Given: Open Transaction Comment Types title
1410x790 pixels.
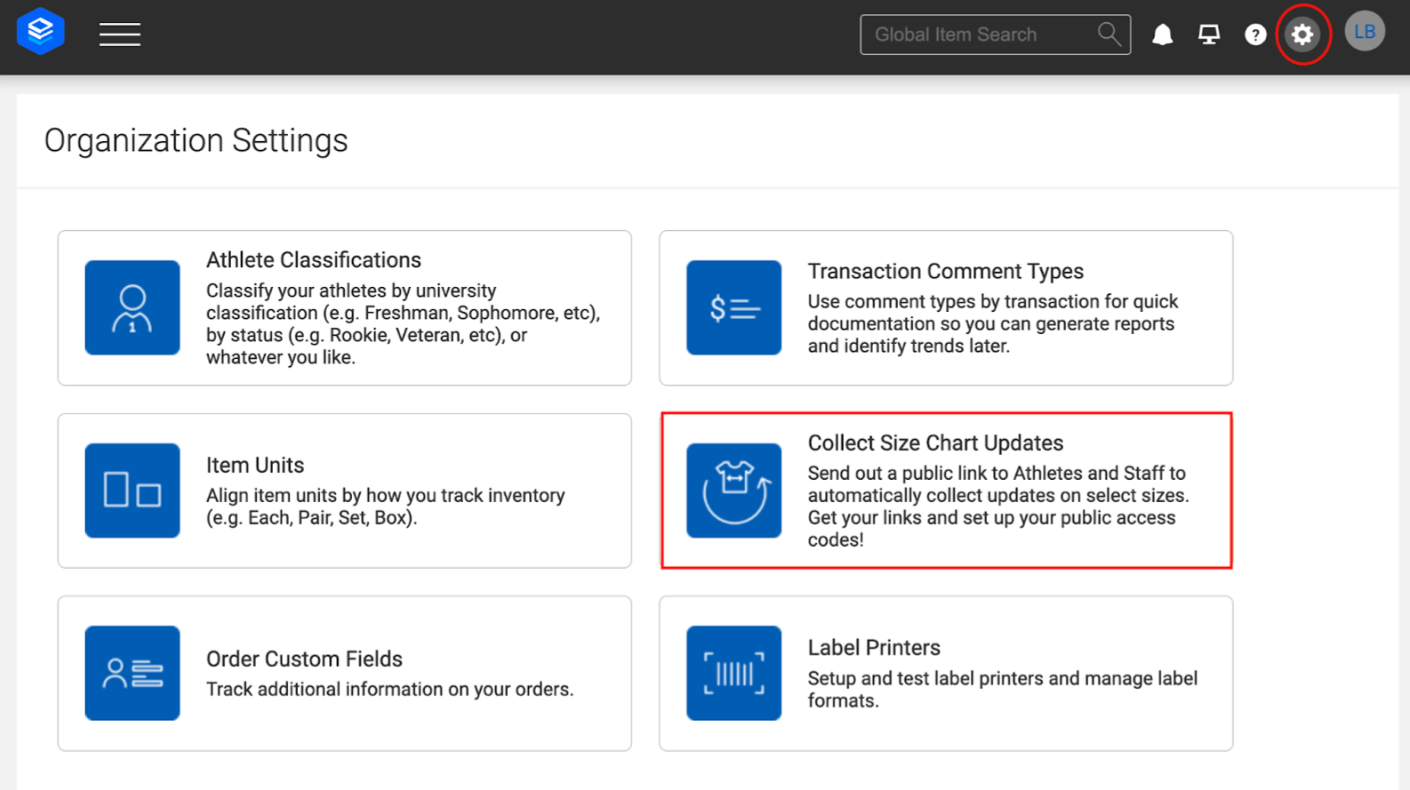Looking at the screenshot, I should tap(946, 271).
